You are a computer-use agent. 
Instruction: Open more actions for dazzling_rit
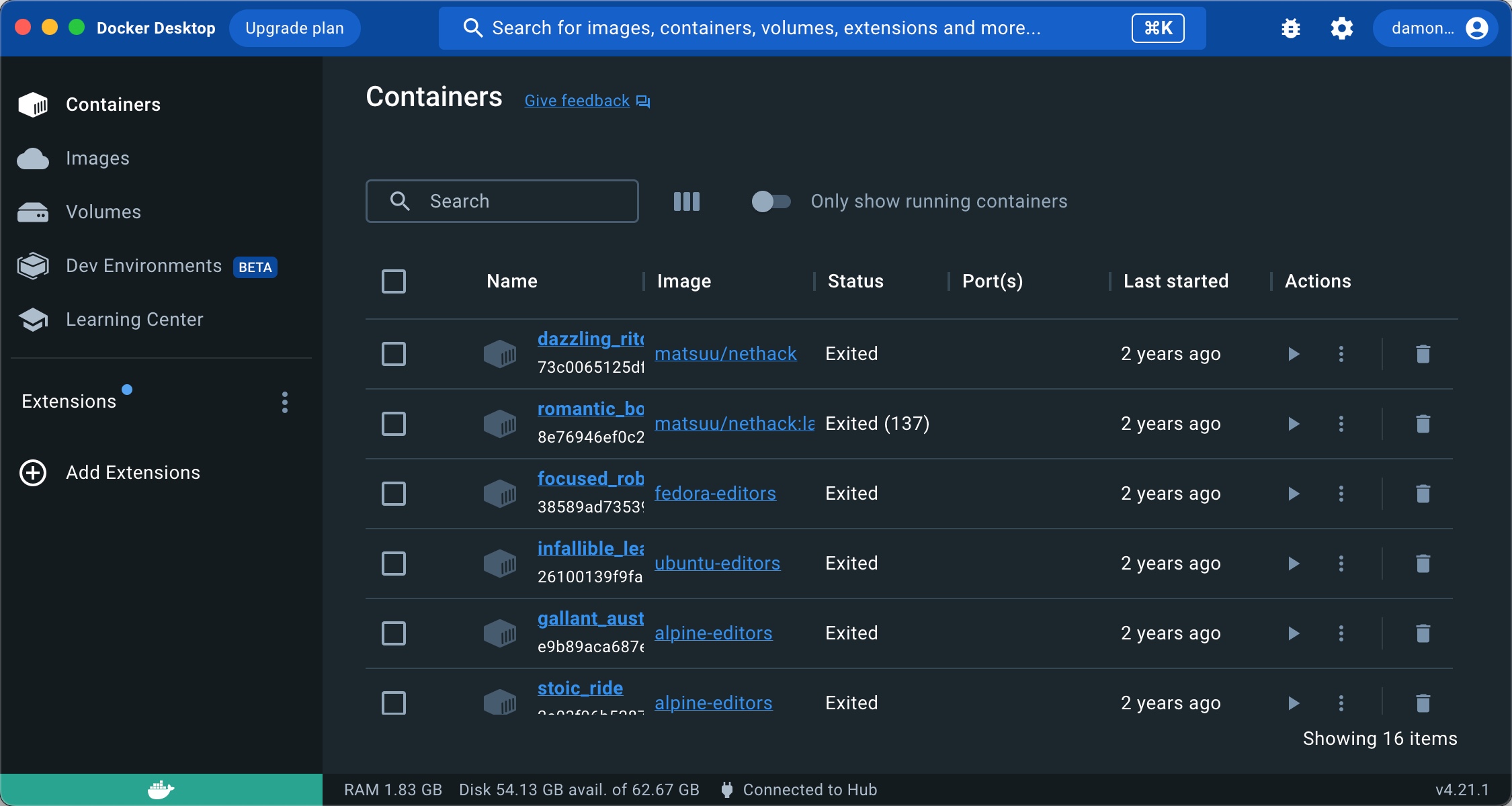click(1341, 354)
